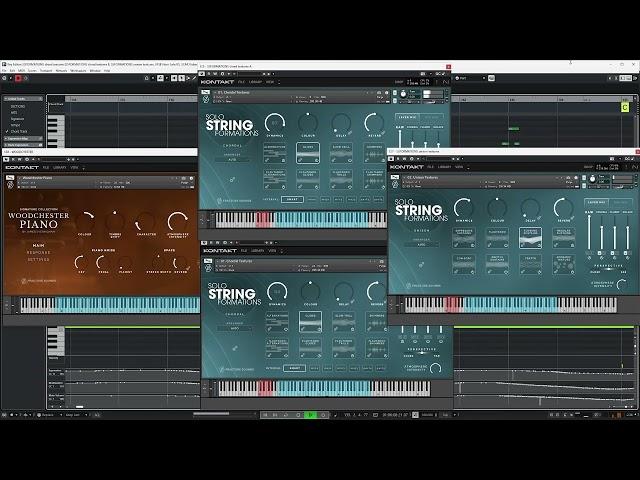Click the Dynamics knob in the lower Chordal Textures window
This screenshot has height=480, width=640.
pos(277,292)
